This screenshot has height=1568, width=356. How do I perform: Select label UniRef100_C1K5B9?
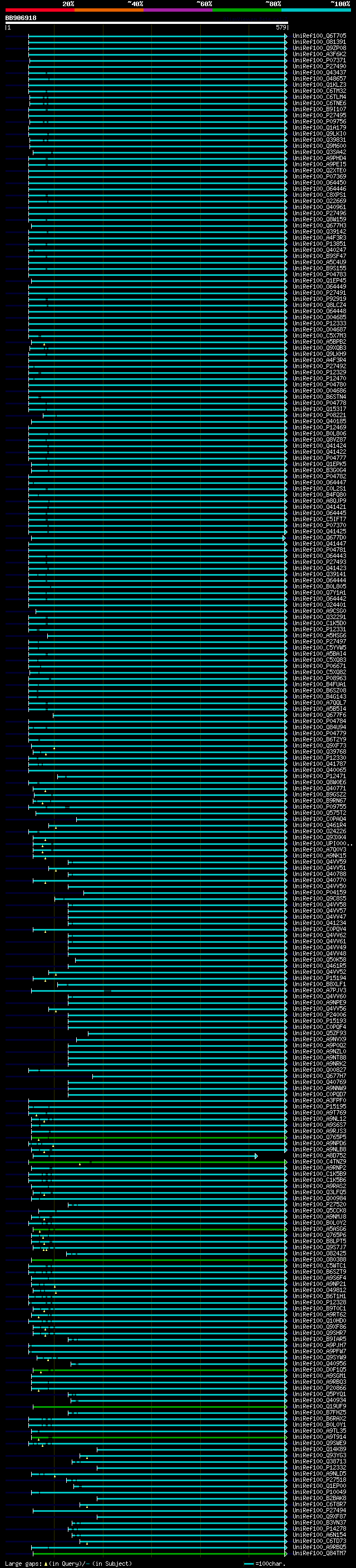[319, 1174]
